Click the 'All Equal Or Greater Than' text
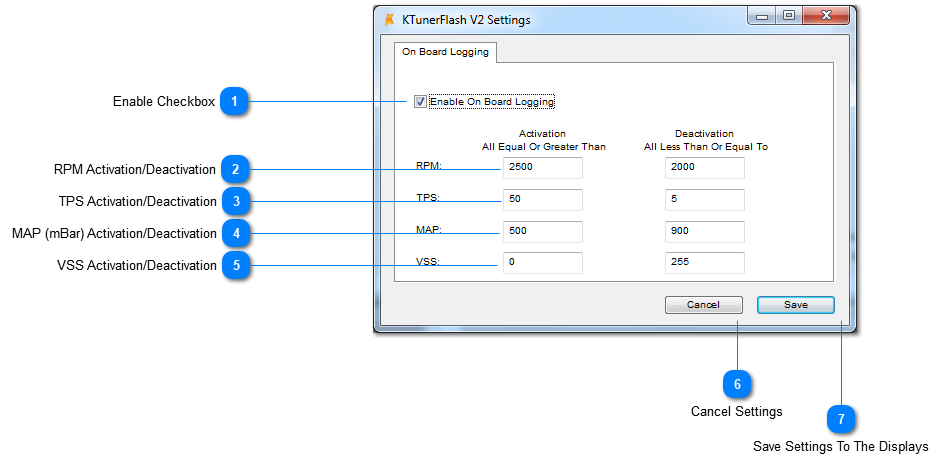 pos(544,146)
